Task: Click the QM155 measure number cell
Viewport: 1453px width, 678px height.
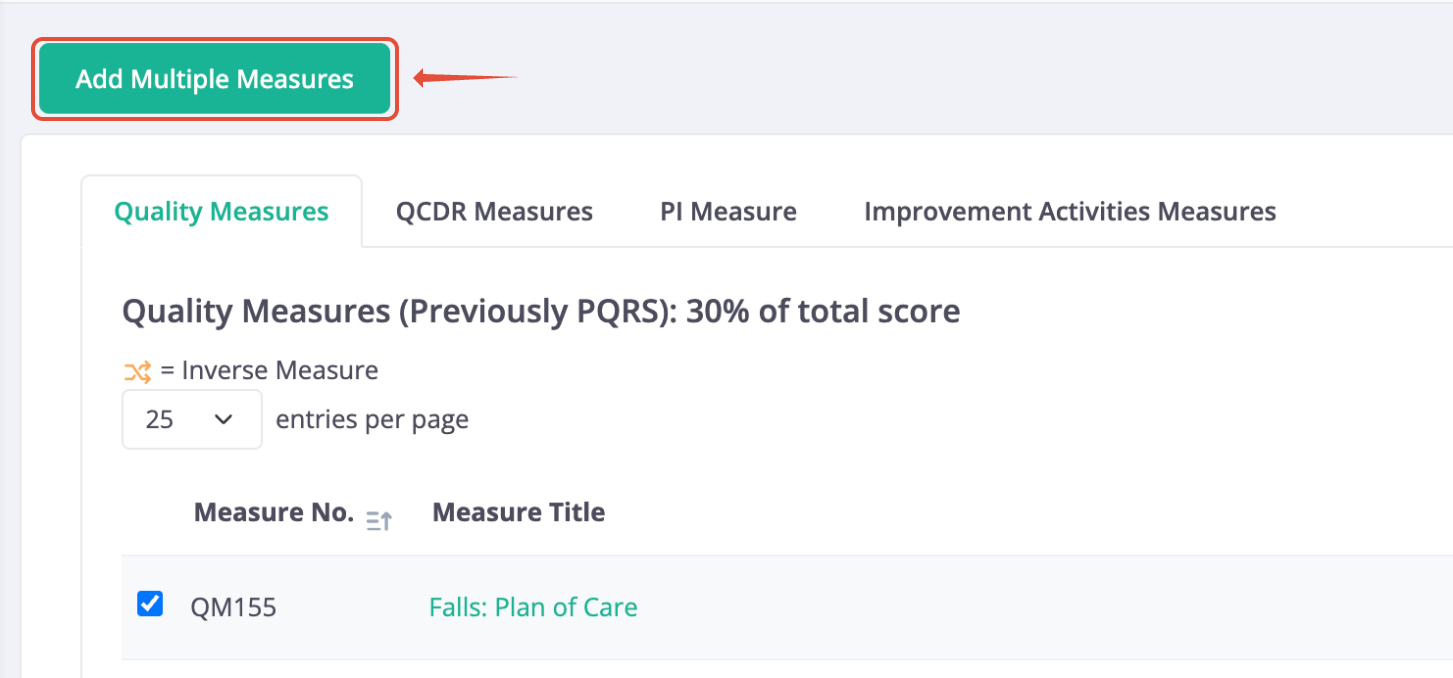Action: pyautogui.click(x=233, y=607)
